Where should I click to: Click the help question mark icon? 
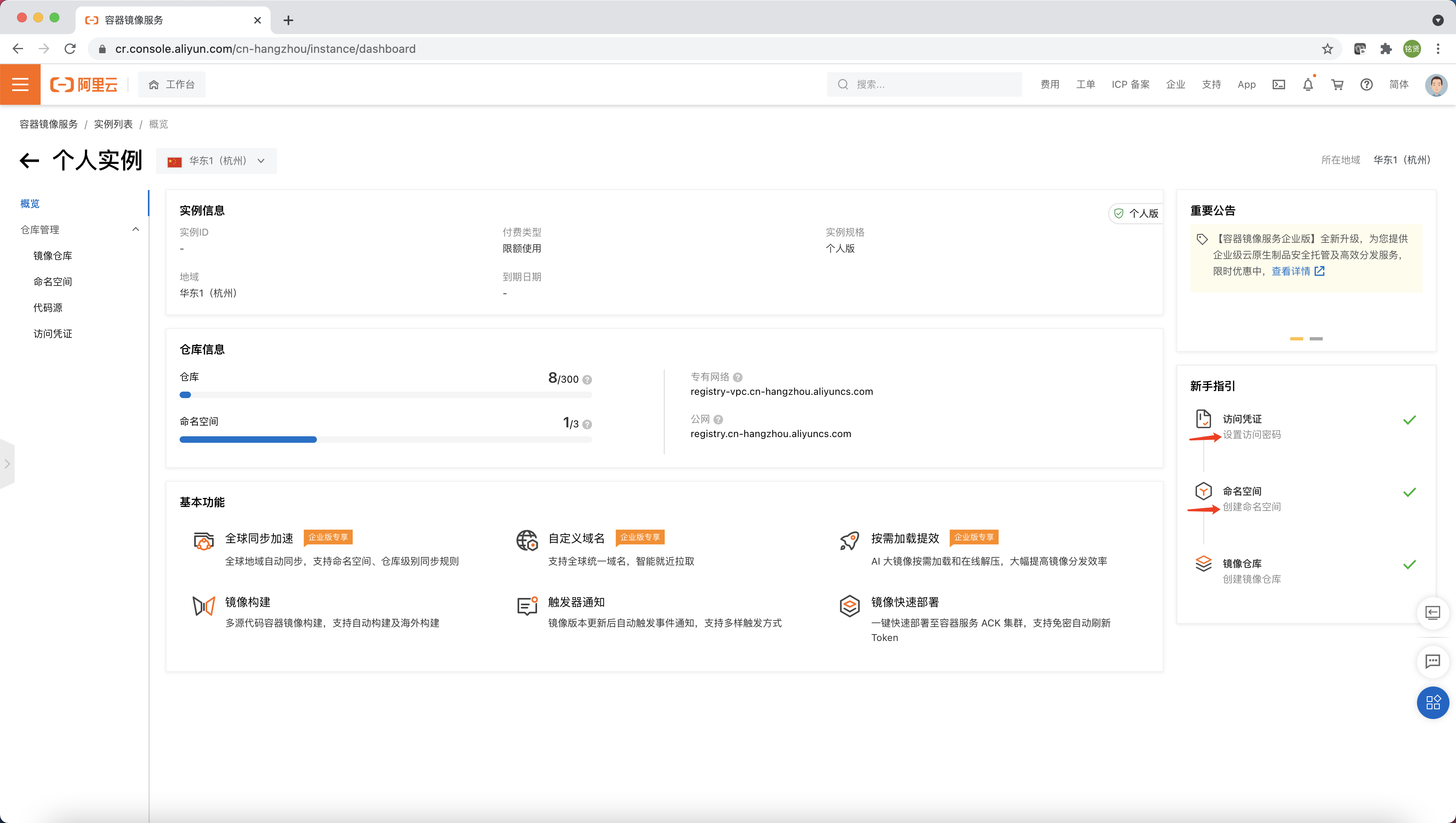tap(1366, 84)
